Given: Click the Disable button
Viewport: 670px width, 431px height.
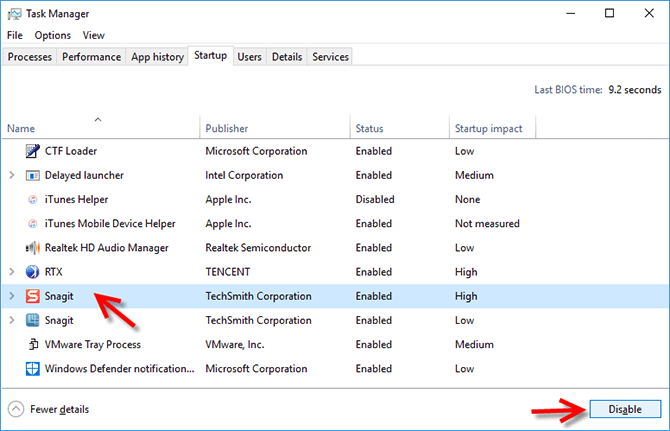Looking at the screenshot, I should tap(625, 409).
